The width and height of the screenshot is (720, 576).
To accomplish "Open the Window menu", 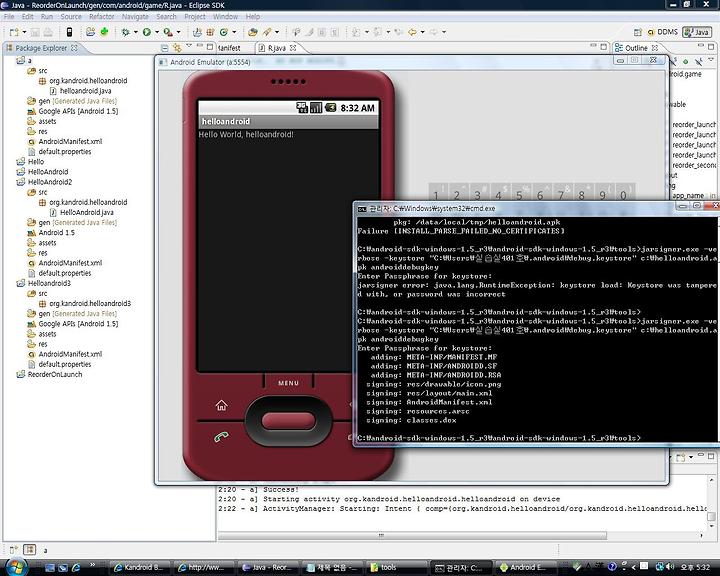I will pos(225,17).
